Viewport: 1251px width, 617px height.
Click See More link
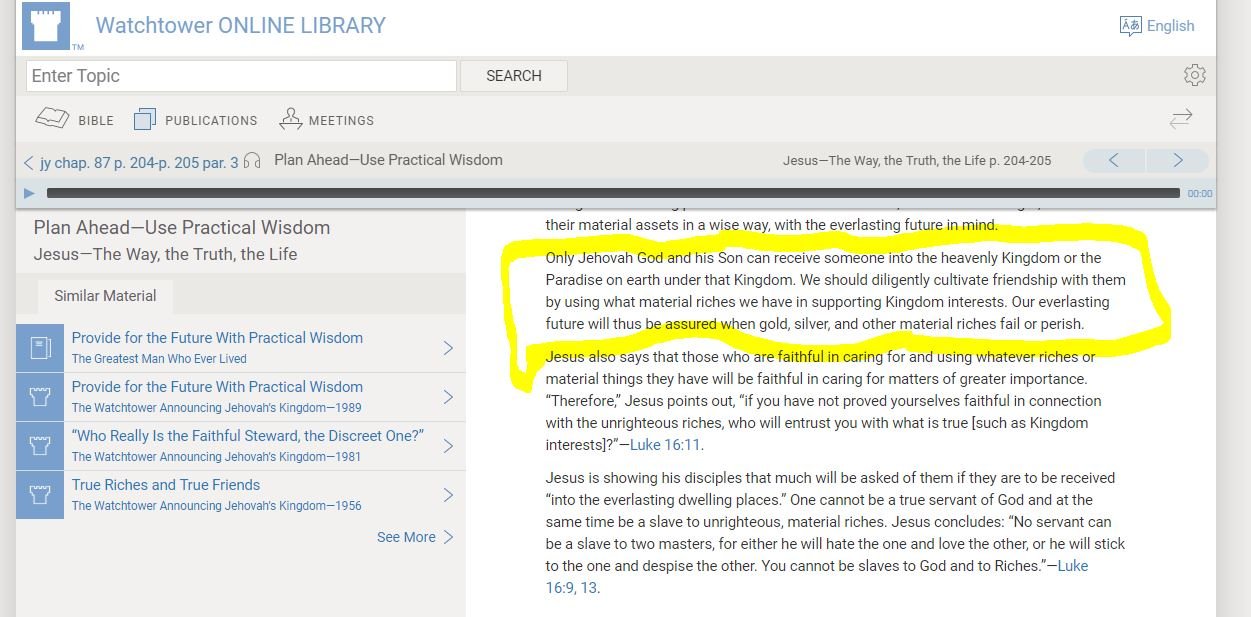pos(406,537)
